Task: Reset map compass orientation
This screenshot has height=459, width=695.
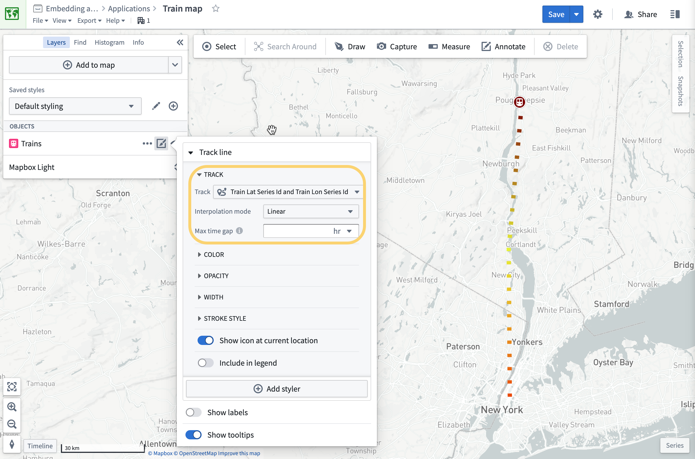Action: [12, 443]
